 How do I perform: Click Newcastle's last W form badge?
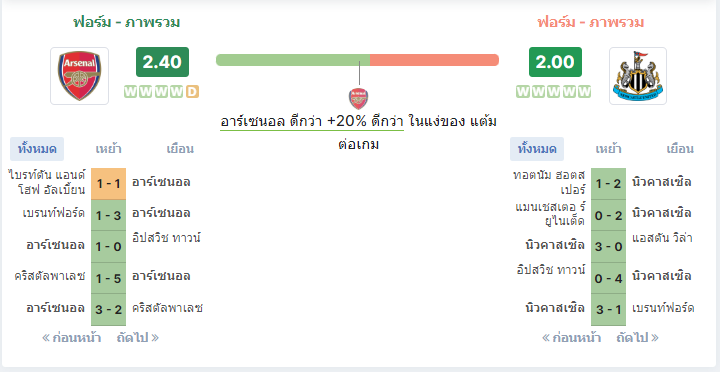pyautogui.click(x=585, y=92)
